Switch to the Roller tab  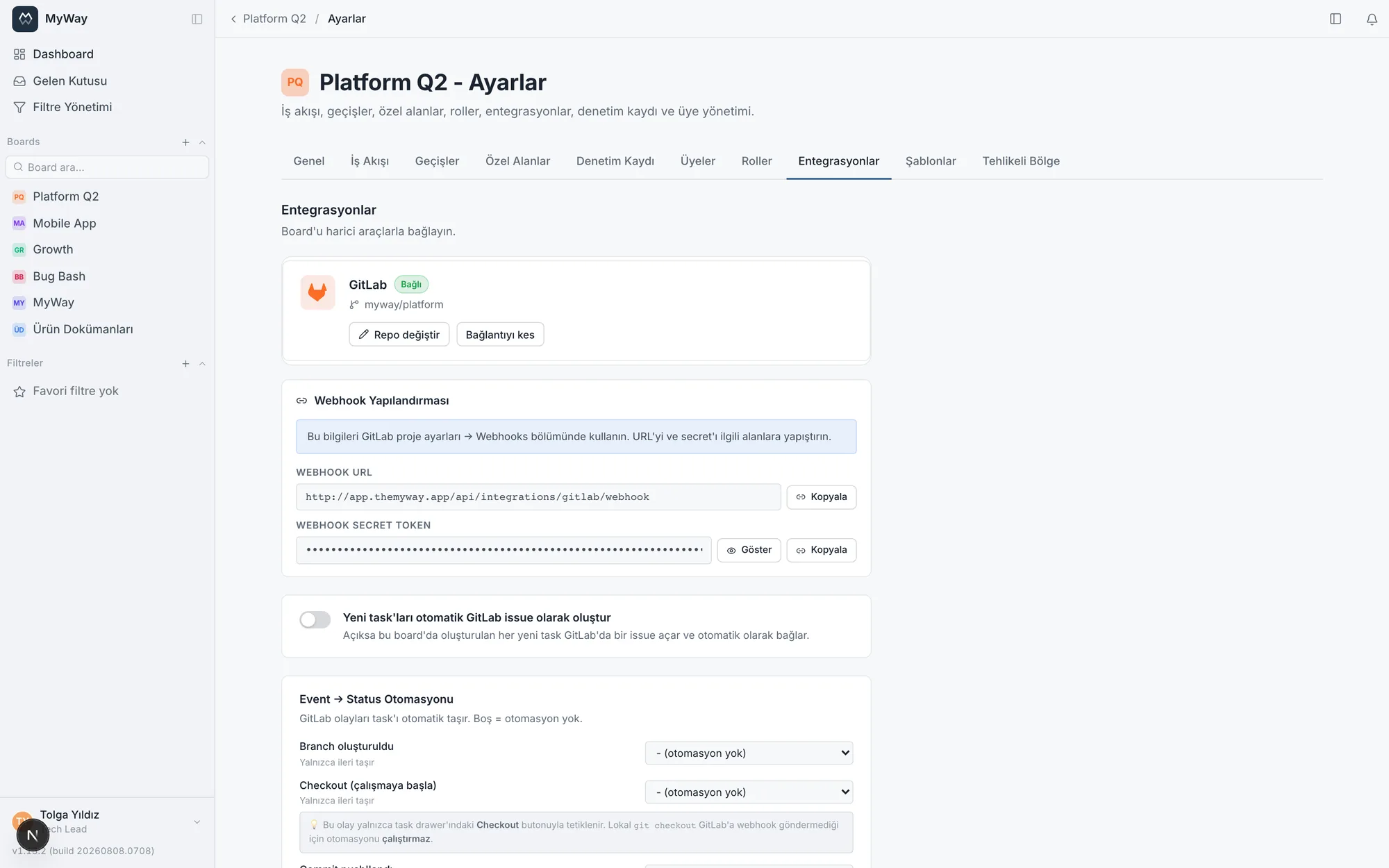[757, 161]
